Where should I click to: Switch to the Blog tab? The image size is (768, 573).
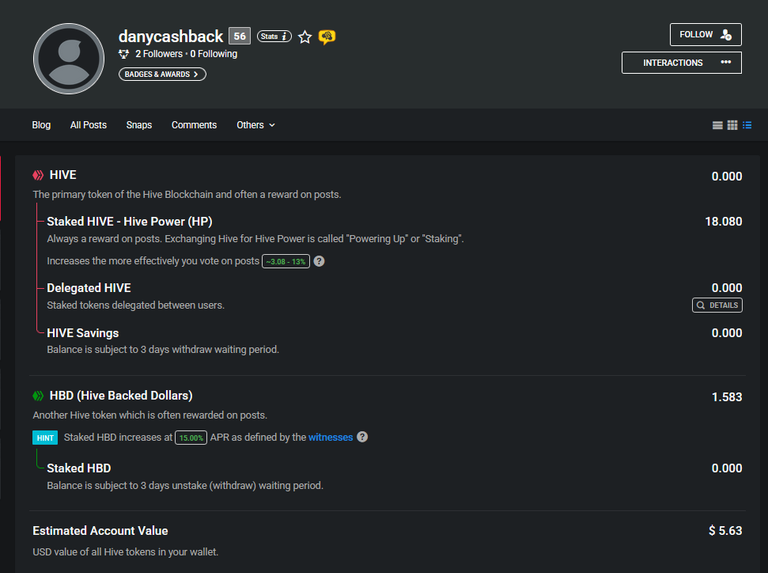[x=41, y=125]
